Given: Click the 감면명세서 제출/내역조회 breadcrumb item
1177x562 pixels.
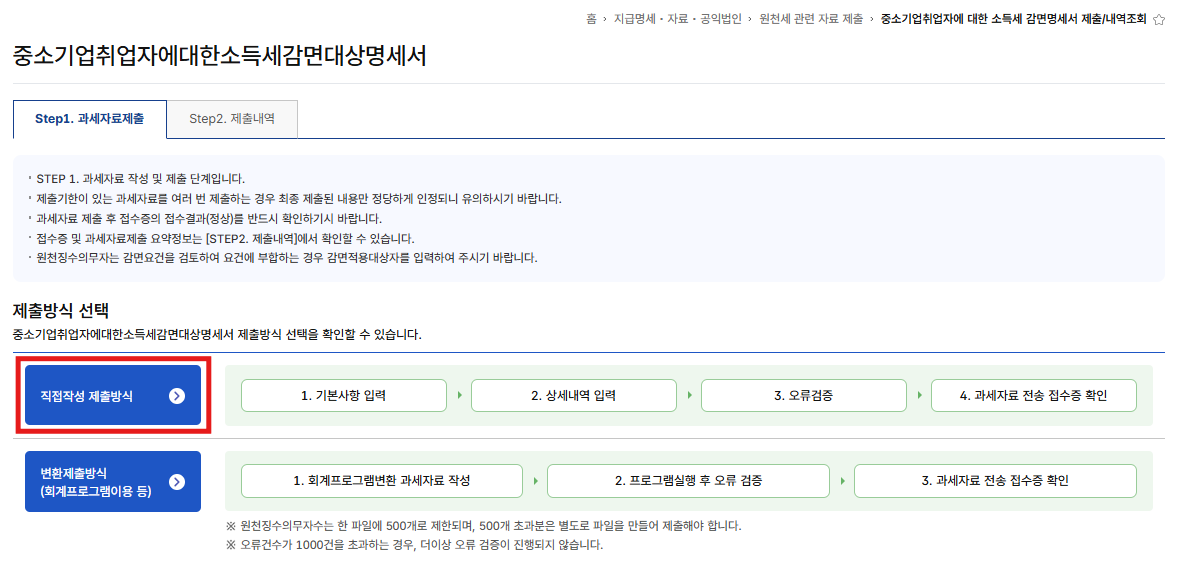Looking at the screenshot, I should point(1014,19).
